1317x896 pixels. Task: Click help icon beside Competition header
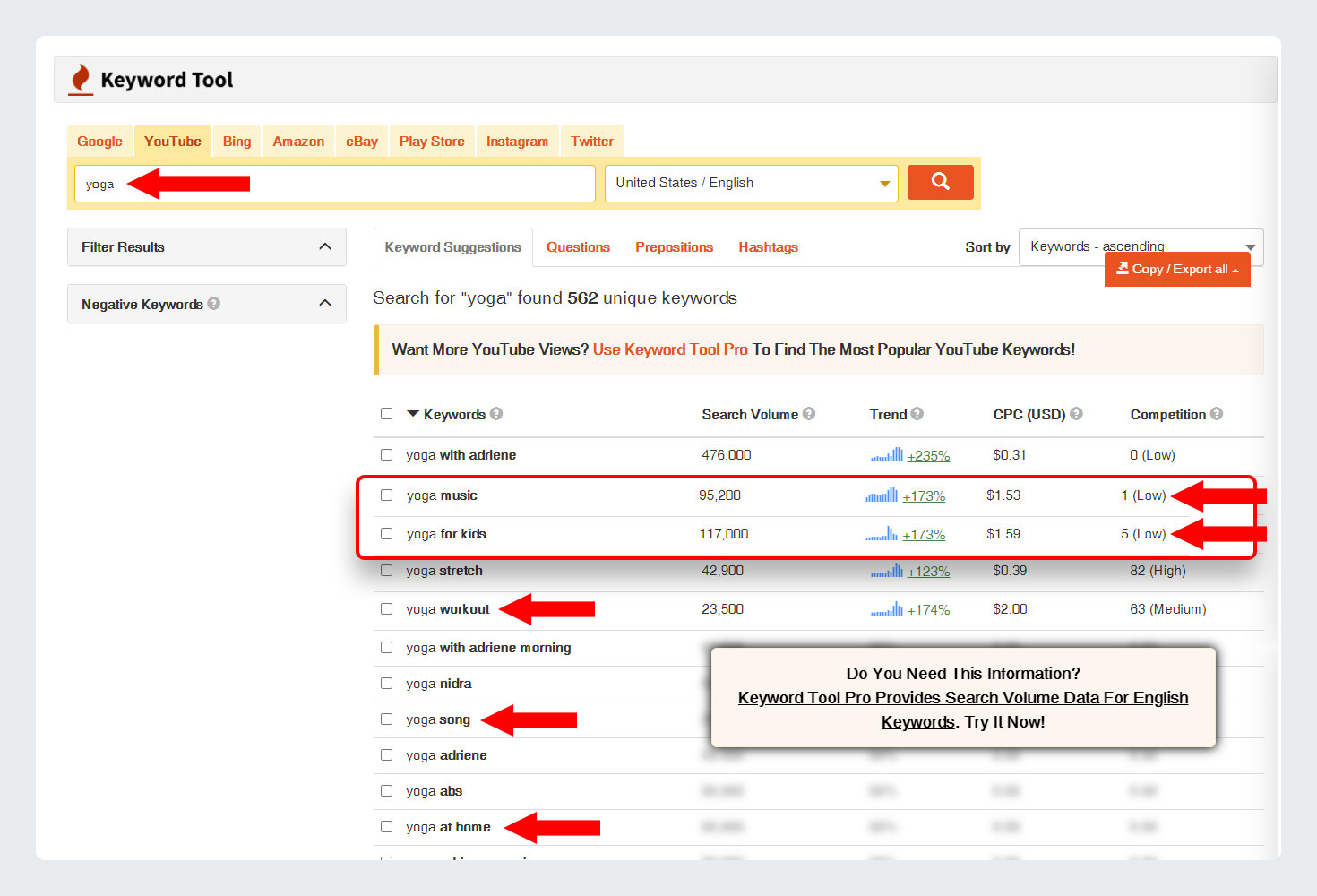point(1217,414)
